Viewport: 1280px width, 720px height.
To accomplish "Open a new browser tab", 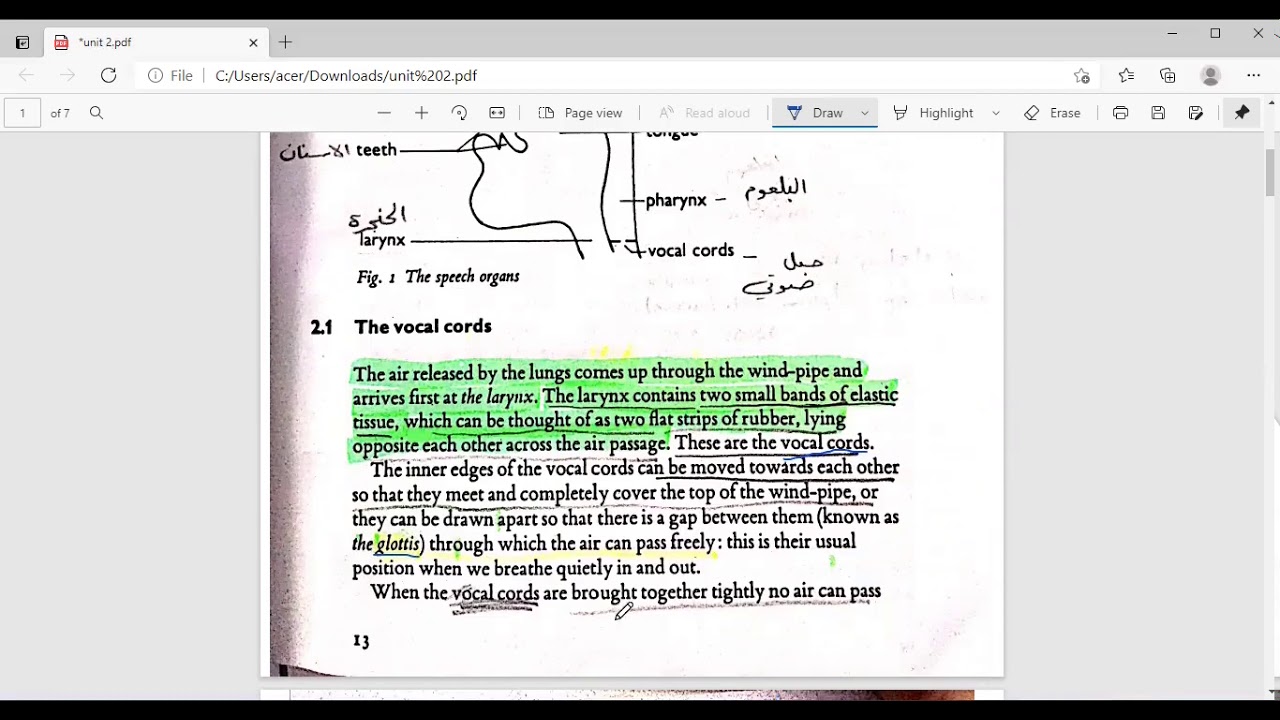I will click(286, 42).
